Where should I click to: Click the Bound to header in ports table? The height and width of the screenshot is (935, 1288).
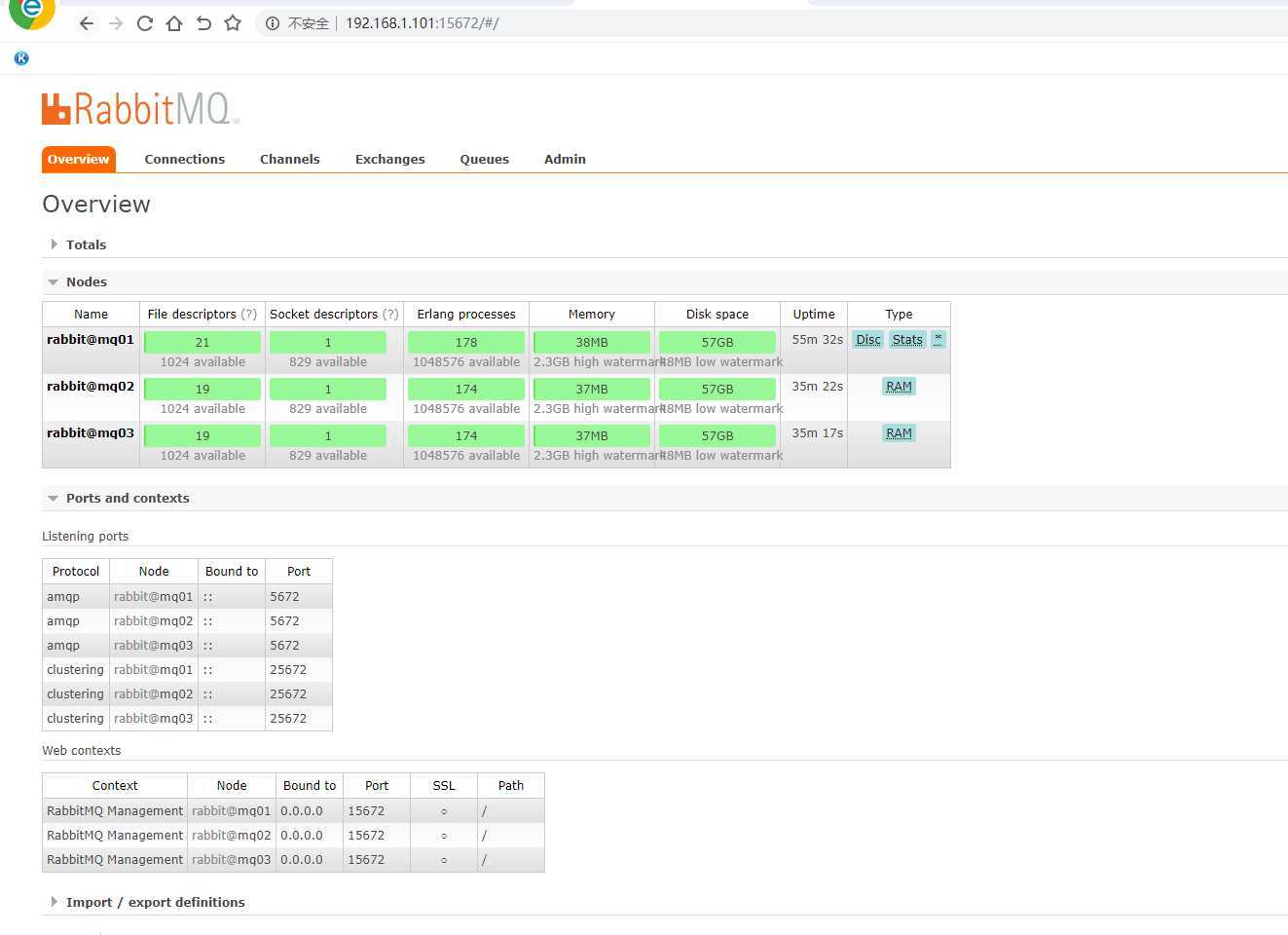(232, 571)
